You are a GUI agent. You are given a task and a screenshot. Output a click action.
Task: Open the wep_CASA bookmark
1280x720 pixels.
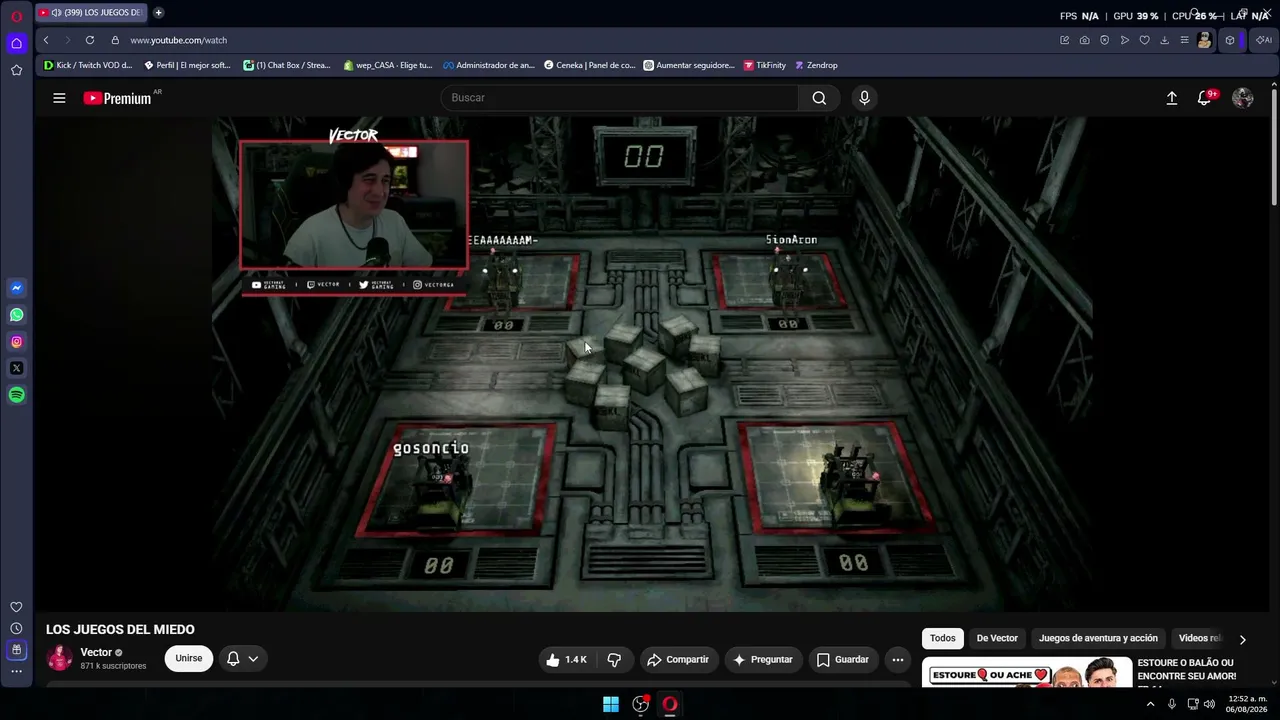387,65
